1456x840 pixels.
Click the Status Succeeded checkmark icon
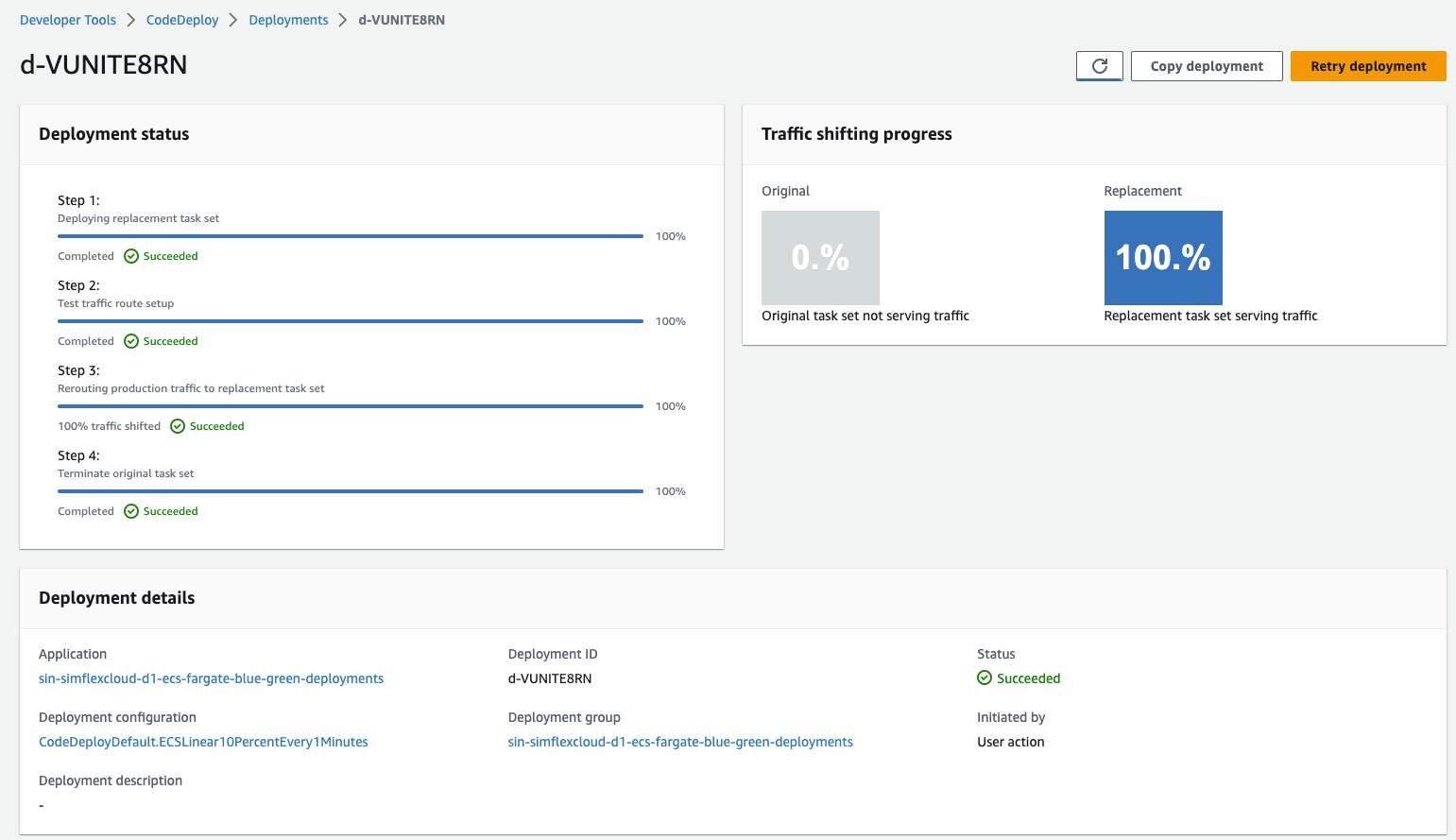pos(985,677)
